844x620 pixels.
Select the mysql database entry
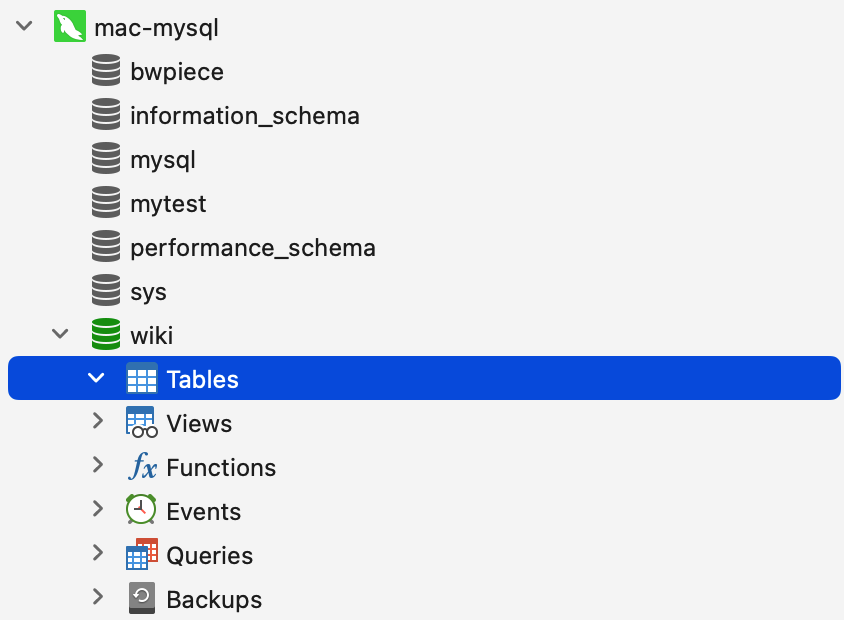[x=163, y=160]
